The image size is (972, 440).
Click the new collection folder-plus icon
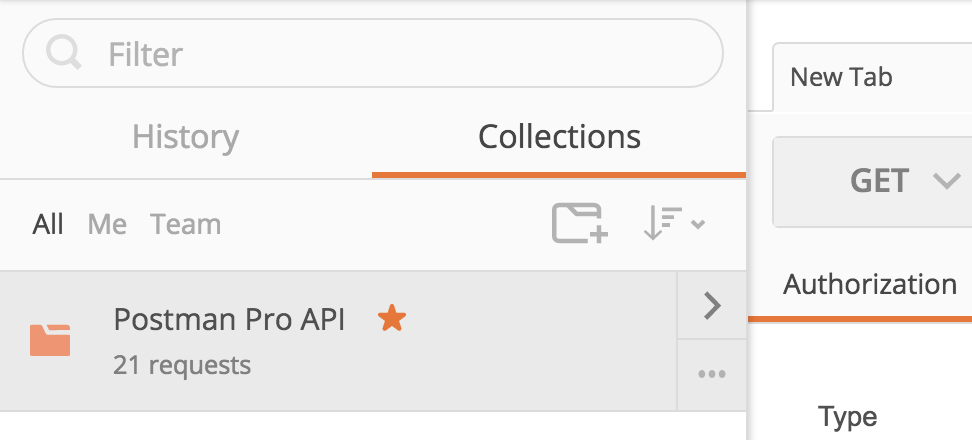pyautogui.click(x=580, y=223)
